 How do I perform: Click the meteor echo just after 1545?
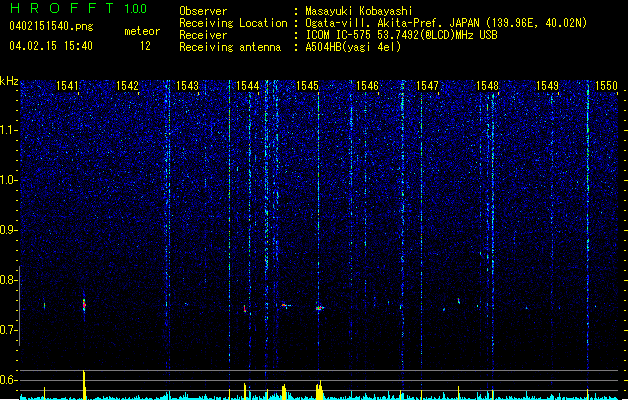(x=320, y=308)
